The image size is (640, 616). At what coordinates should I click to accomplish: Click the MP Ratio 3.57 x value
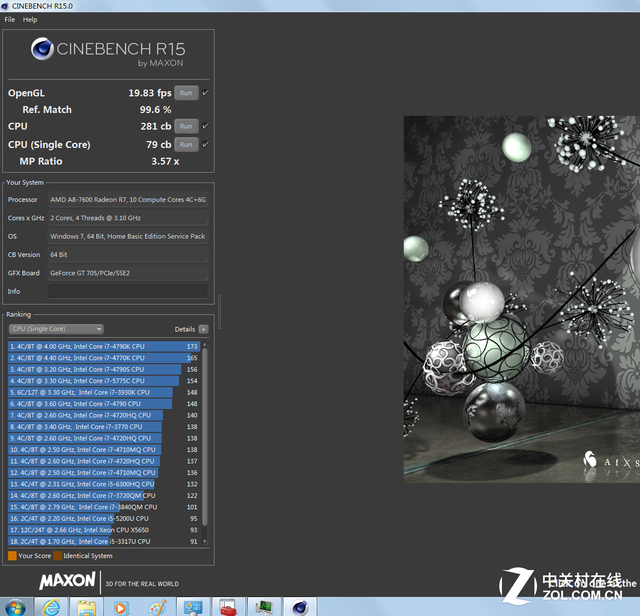click(165, 161)
